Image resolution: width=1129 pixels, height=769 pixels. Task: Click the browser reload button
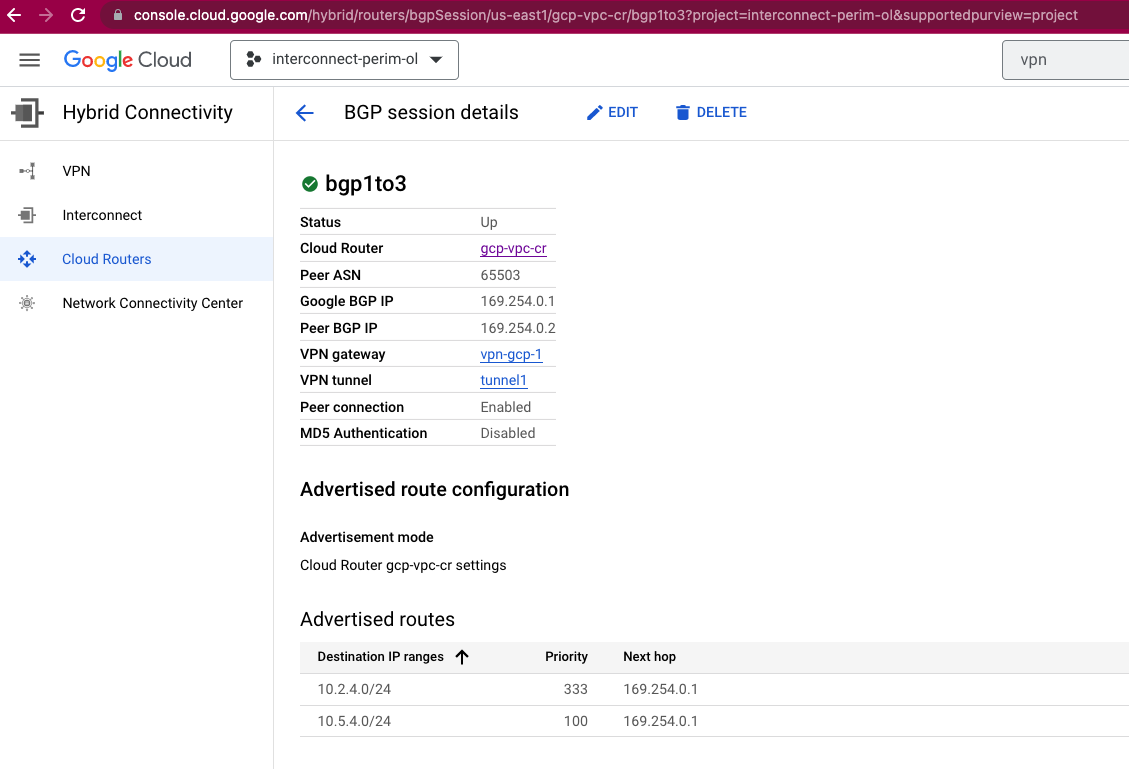click(78, 16)
